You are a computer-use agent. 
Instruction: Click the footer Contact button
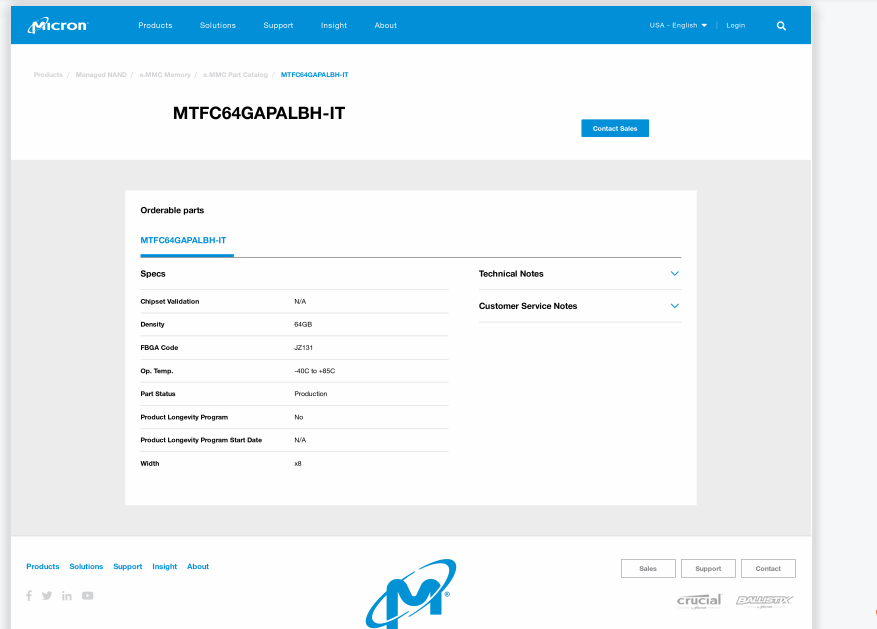point(768,568)
